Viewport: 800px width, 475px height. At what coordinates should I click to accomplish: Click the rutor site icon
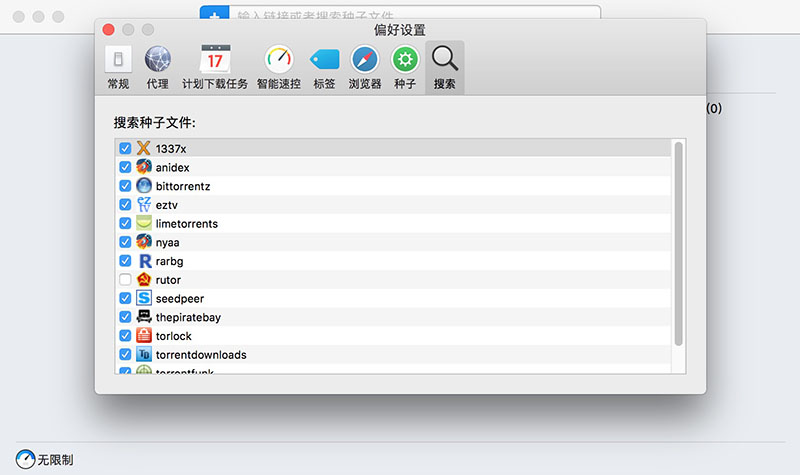click(144, 280)
